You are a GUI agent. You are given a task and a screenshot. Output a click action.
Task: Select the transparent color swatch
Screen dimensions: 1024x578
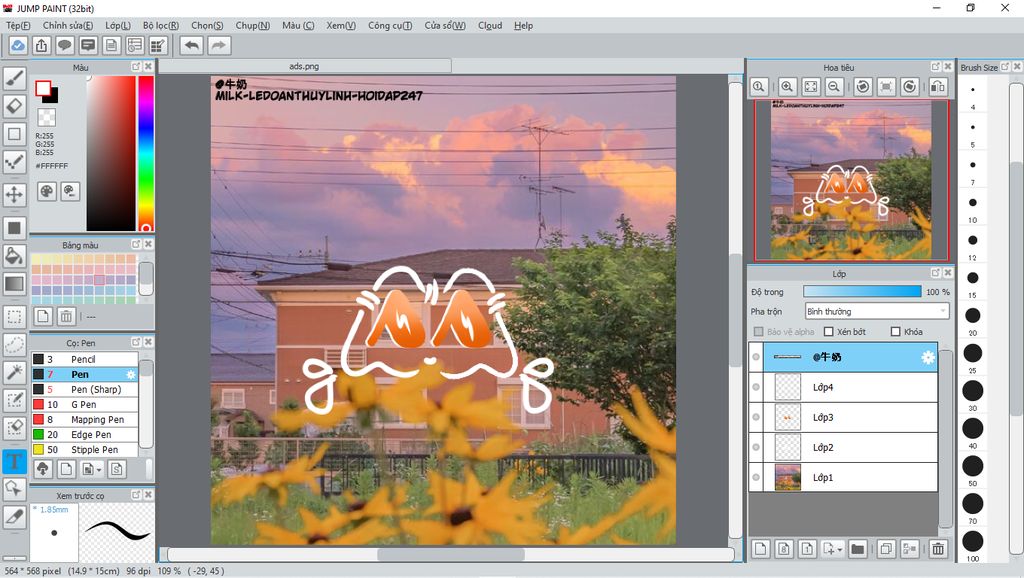46,118
